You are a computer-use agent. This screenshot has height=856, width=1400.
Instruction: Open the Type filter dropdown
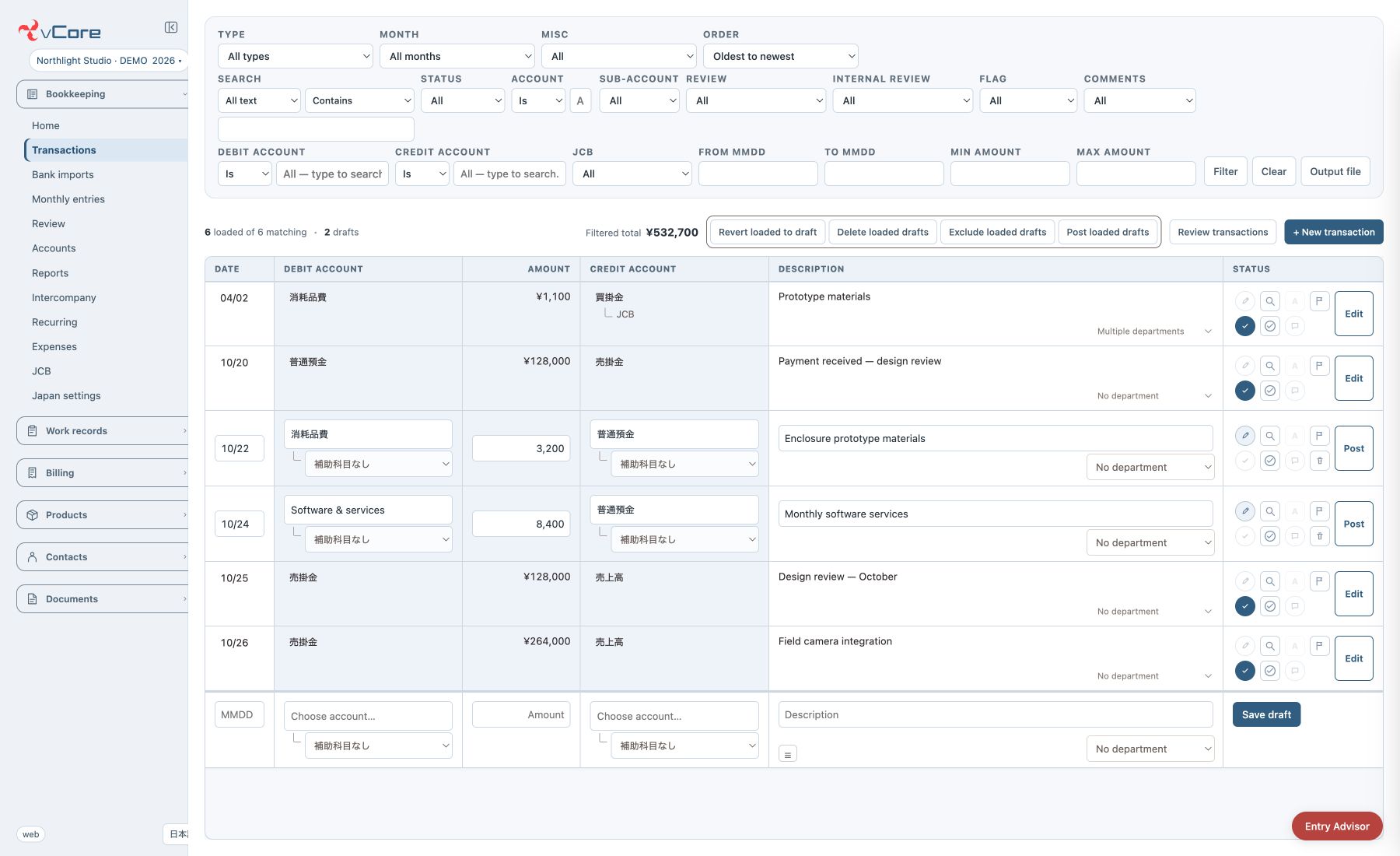point(296,56)
